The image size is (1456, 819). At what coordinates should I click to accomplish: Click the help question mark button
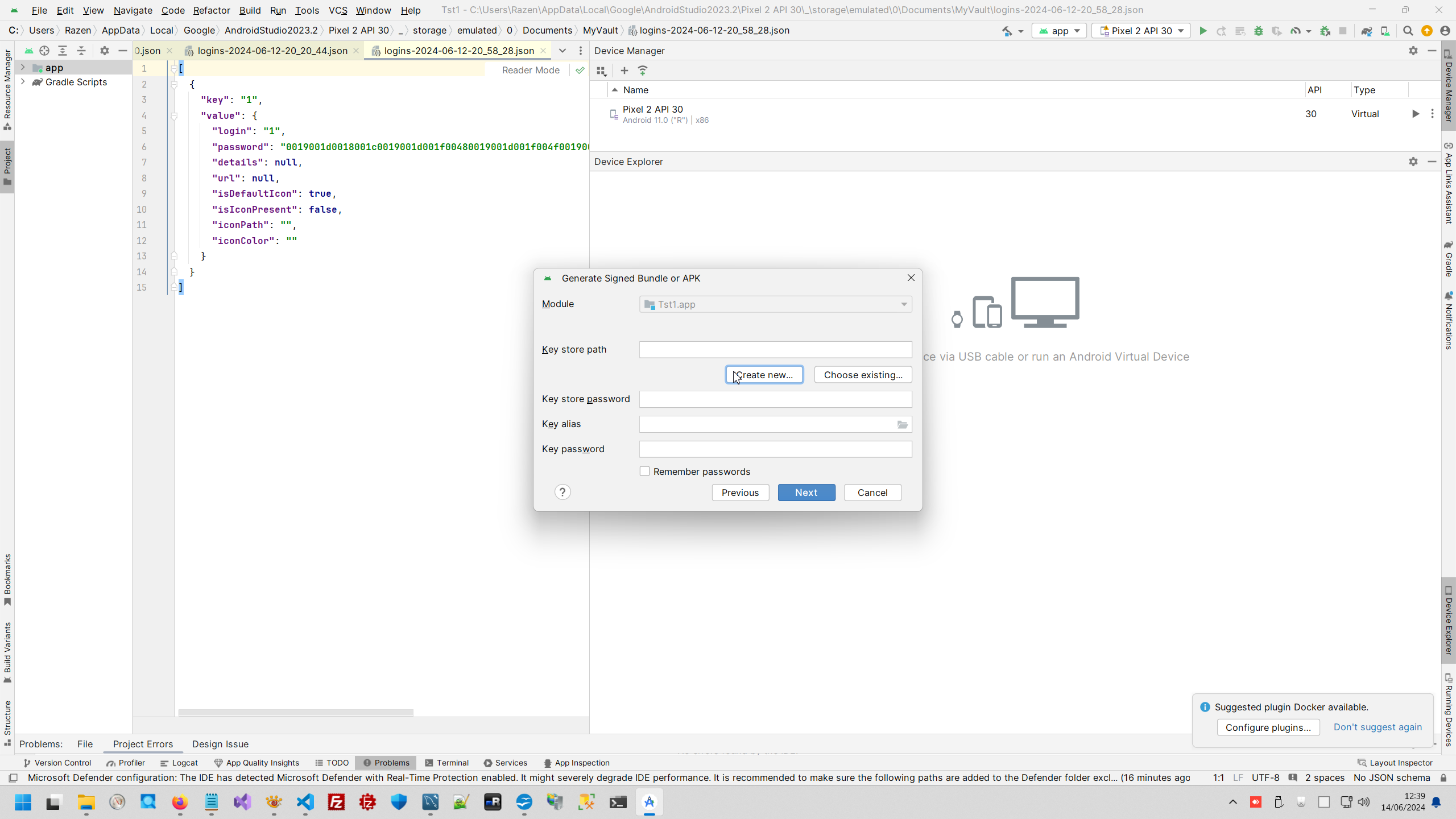(x=562, y=493)
